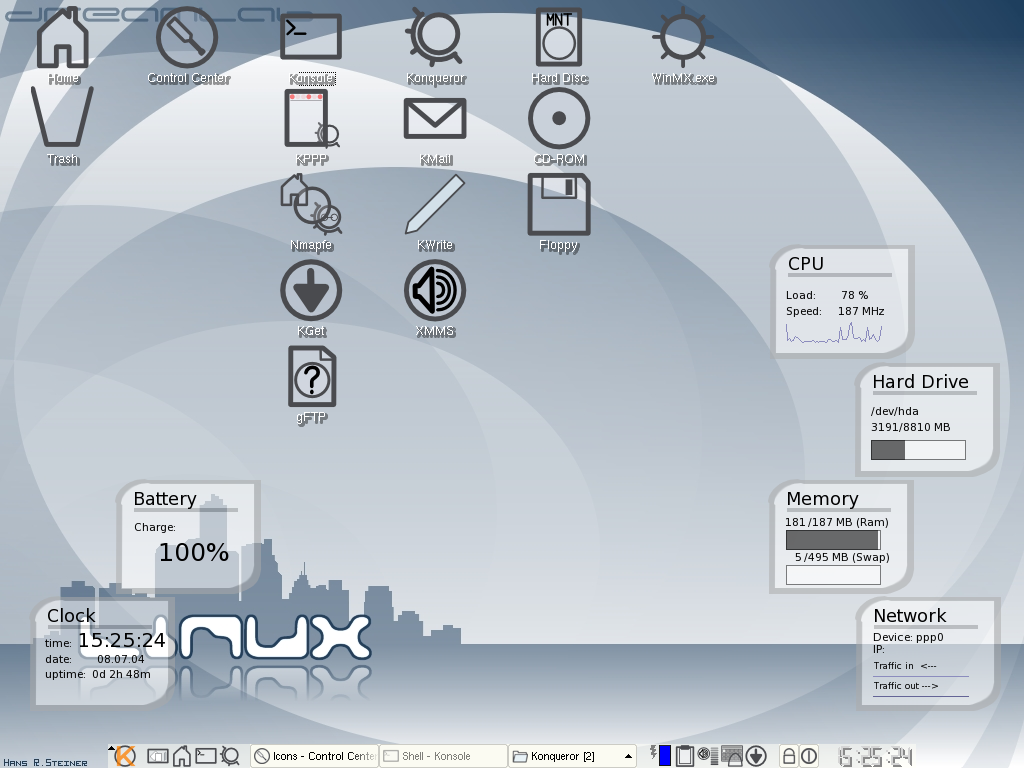Launch the XMMS speaker icon
This screenshot has width=1024, height=768.
click(x=436, y=297)
